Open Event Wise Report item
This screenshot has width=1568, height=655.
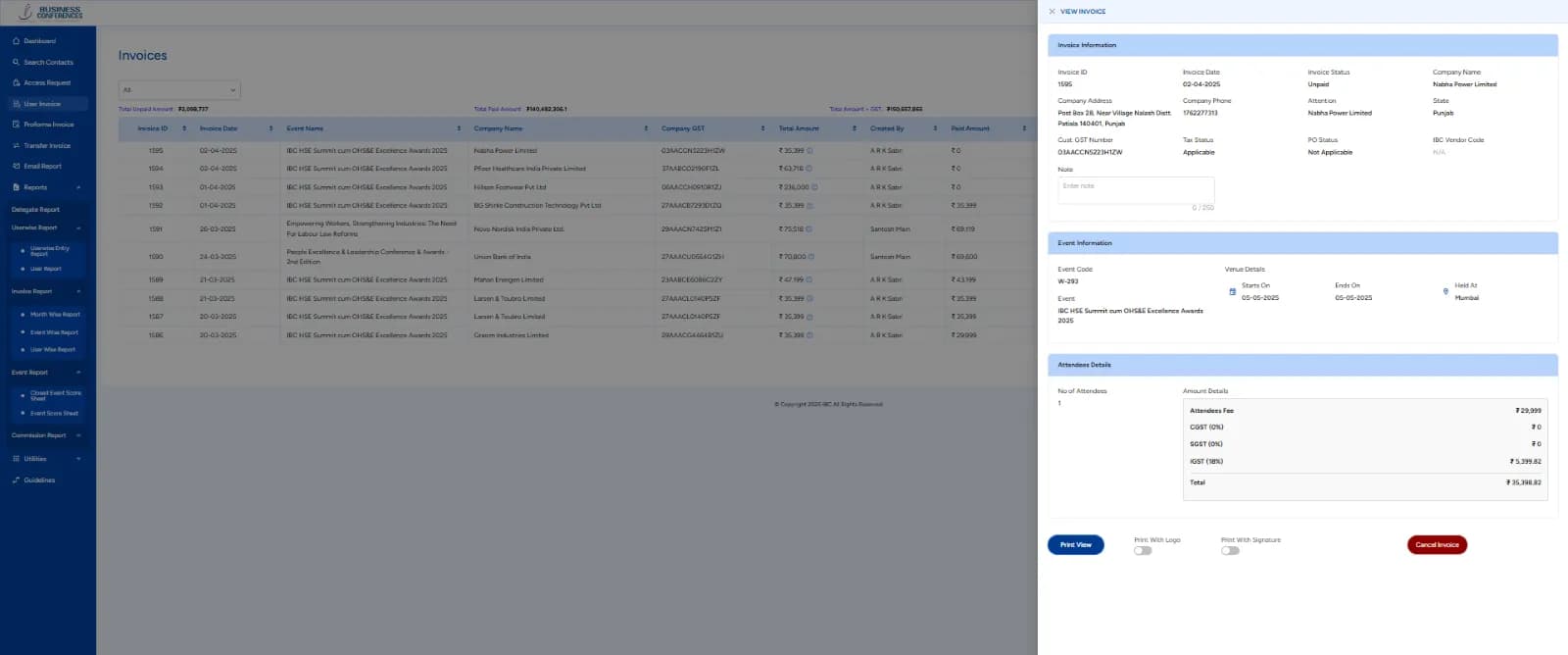(54, 332)
